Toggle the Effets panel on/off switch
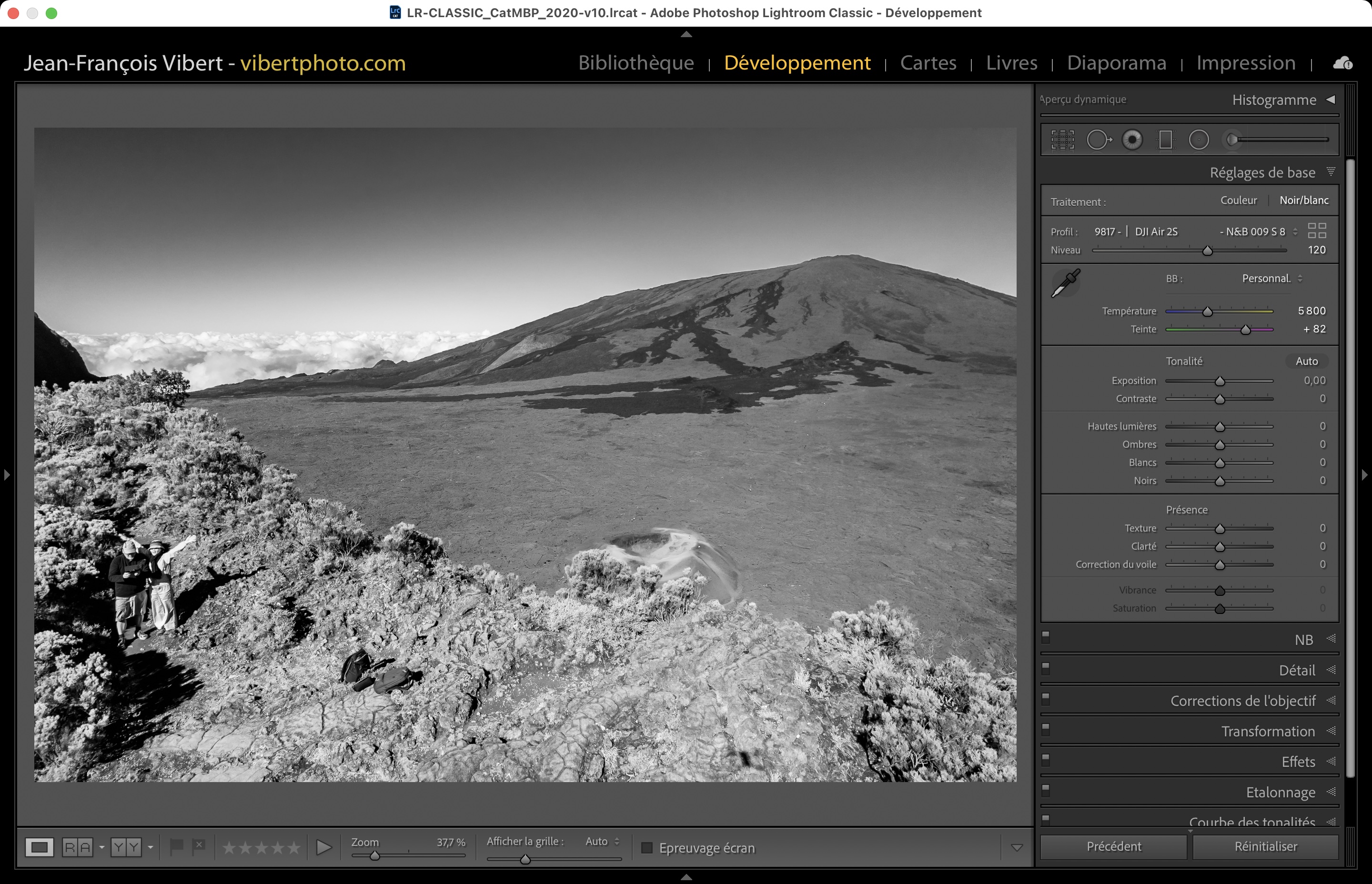This screenshot has height=884, width=1372. (1045, 759)
